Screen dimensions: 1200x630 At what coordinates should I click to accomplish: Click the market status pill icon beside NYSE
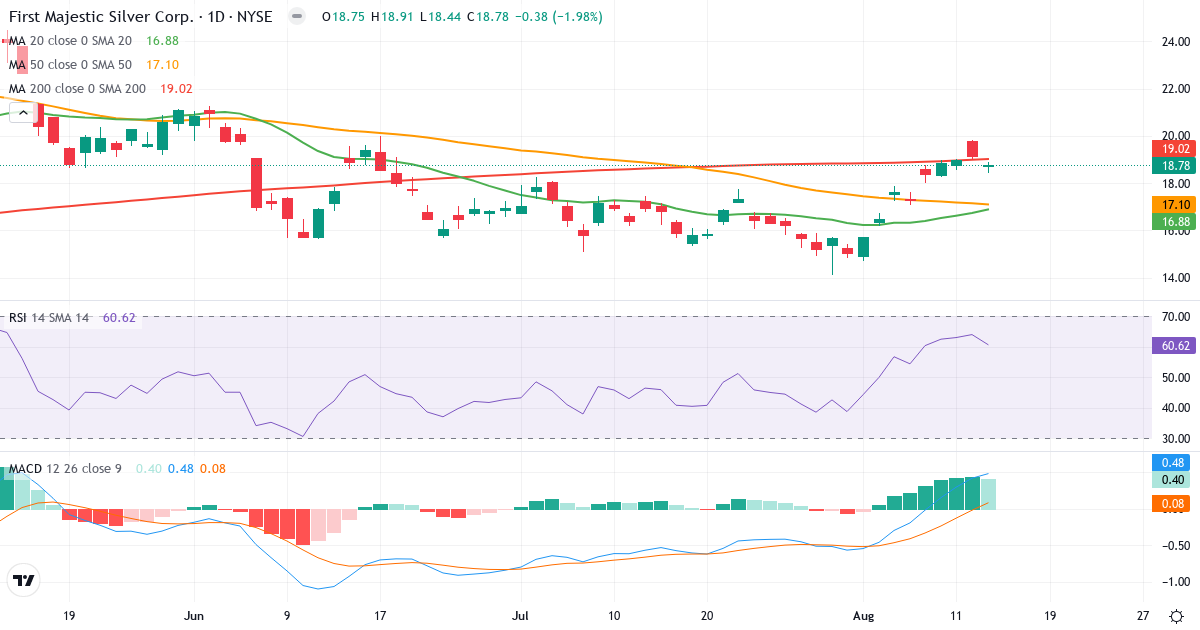pos(296,17)
